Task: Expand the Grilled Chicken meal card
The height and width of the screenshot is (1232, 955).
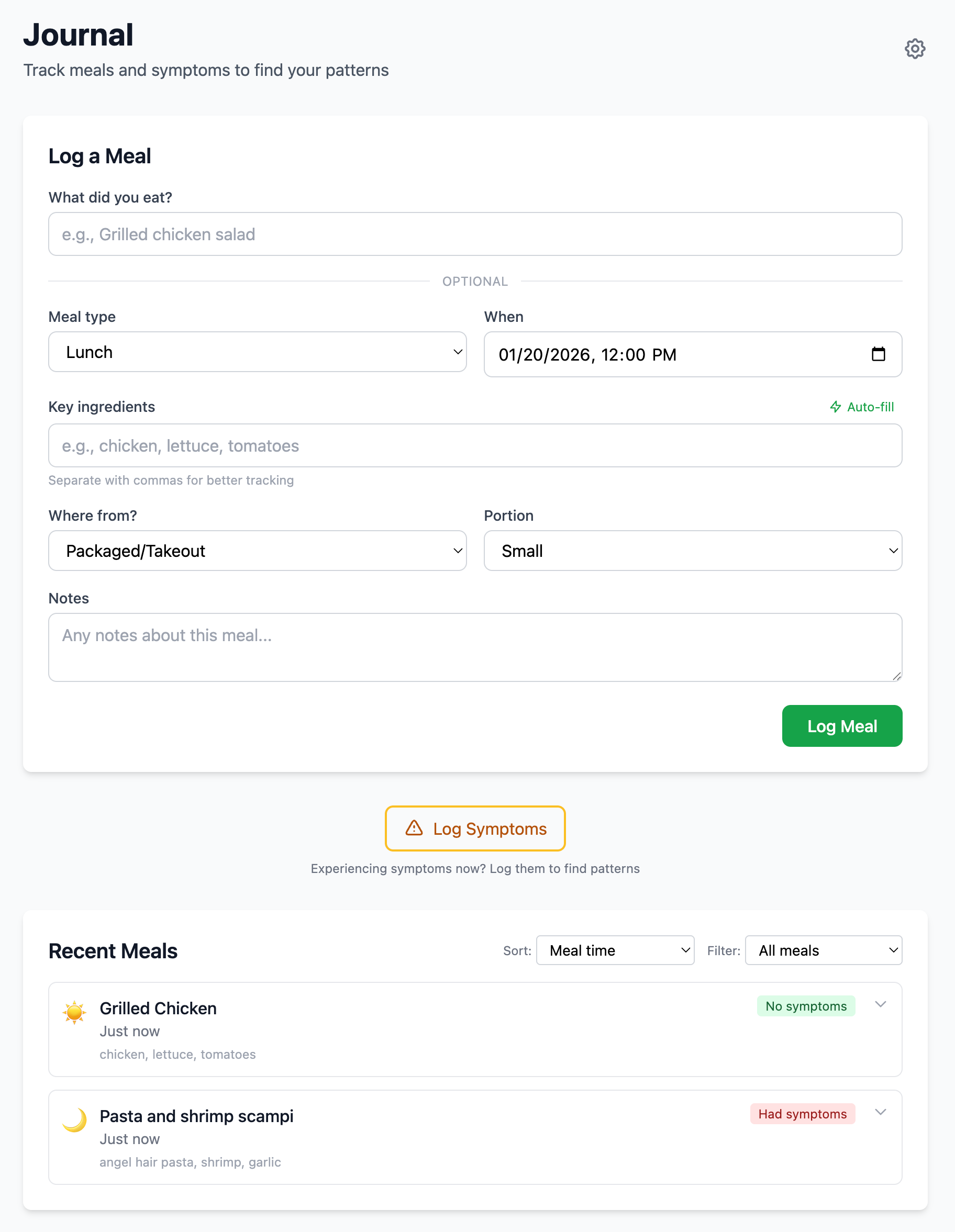Action: 880,1005
